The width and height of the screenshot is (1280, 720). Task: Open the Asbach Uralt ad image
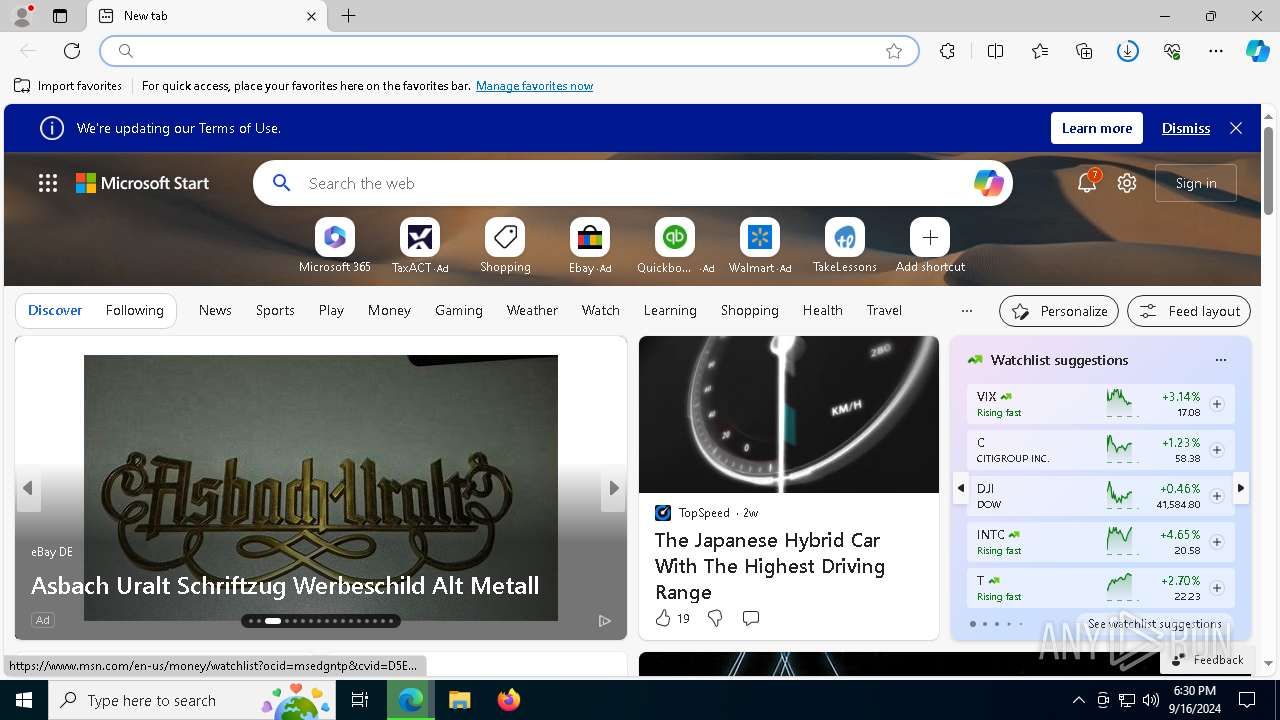tap(321, 488)
